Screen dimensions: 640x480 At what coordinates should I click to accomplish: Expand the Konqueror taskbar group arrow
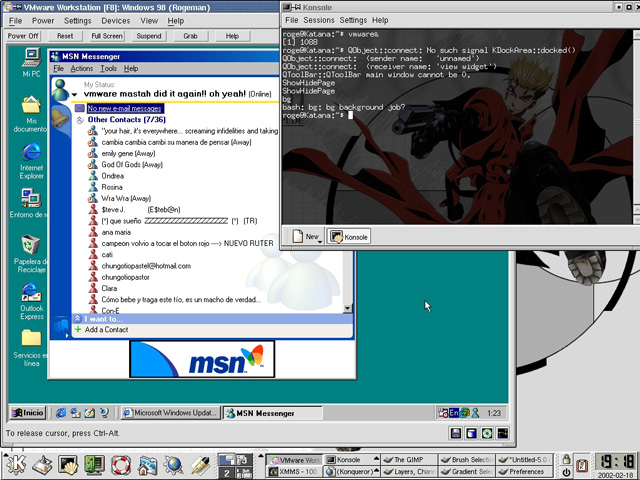377,470
